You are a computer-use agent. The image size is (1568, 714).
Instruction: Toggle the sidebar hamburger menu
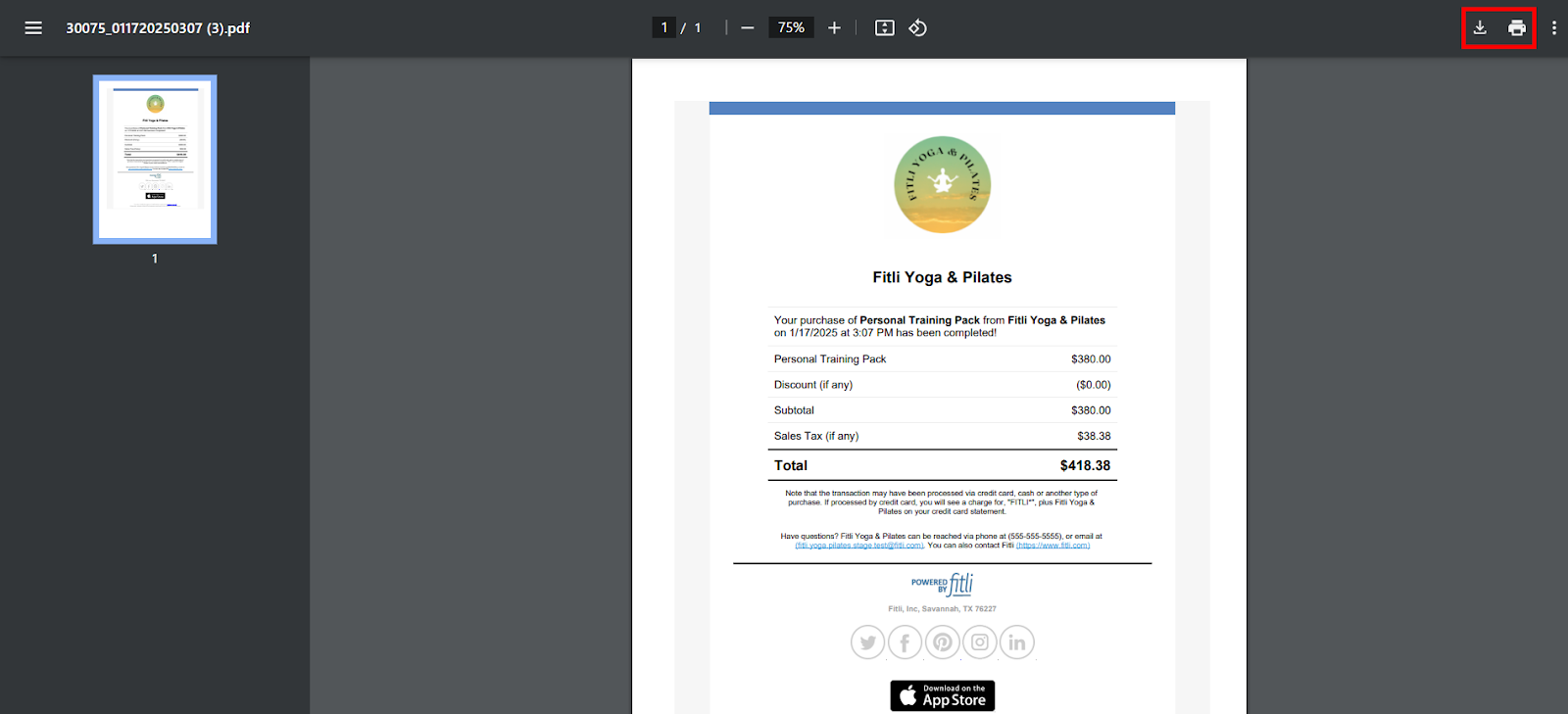coord(33,27)
